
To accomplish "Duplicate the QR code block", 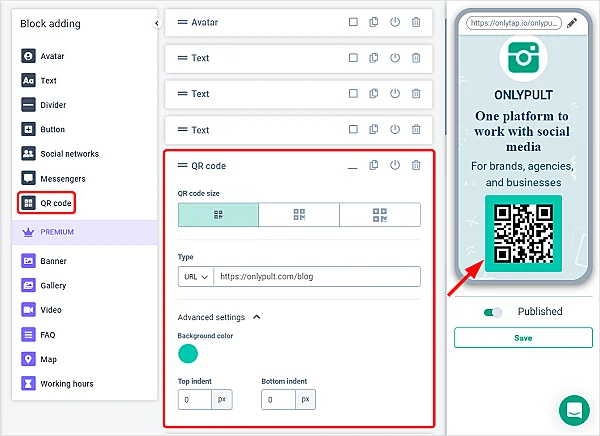I will [x=374, y=166].
